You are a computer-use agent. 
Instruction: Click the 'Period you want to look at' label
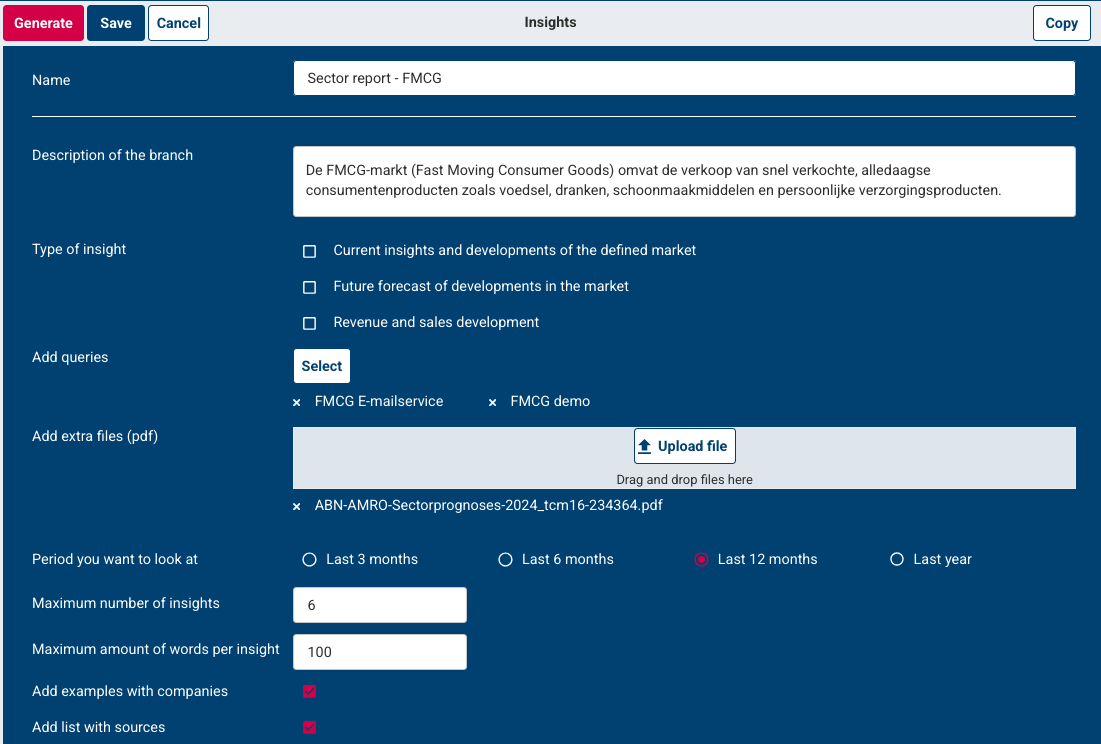[x=115, y=559]
